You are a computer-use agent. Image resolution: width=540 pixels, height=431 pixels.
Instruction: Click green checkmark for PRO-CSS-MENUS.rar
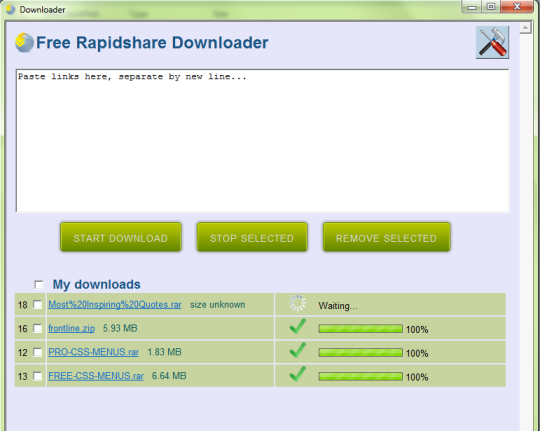[298, 350]
